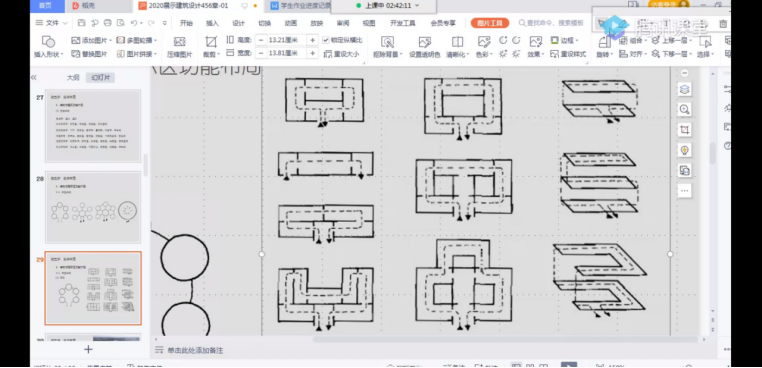Open the 效果 effects dropdown
The image size is (762, 368).
pyautogui.click(x=536, y=54)
